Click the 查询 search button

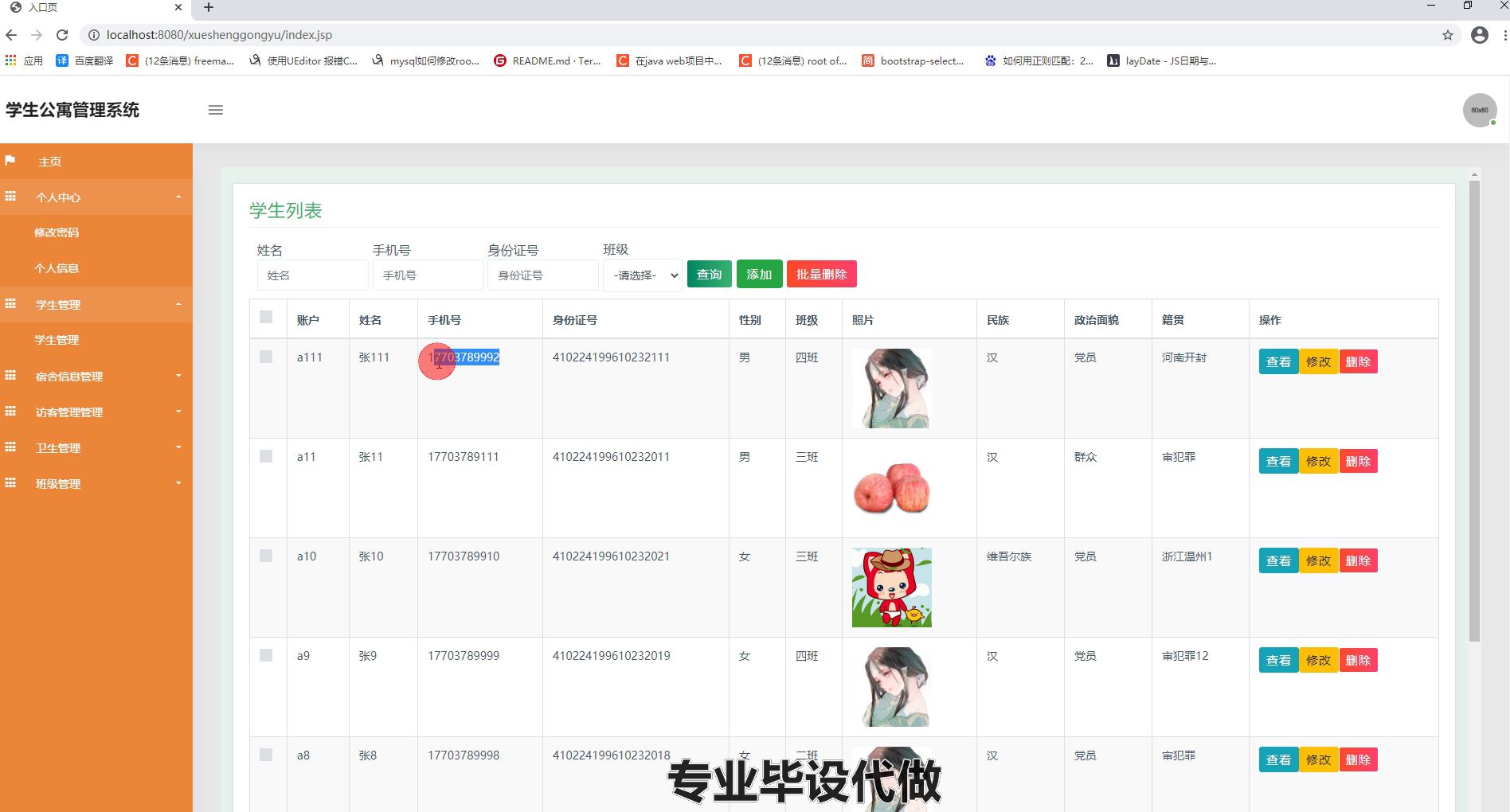[709, 275]
